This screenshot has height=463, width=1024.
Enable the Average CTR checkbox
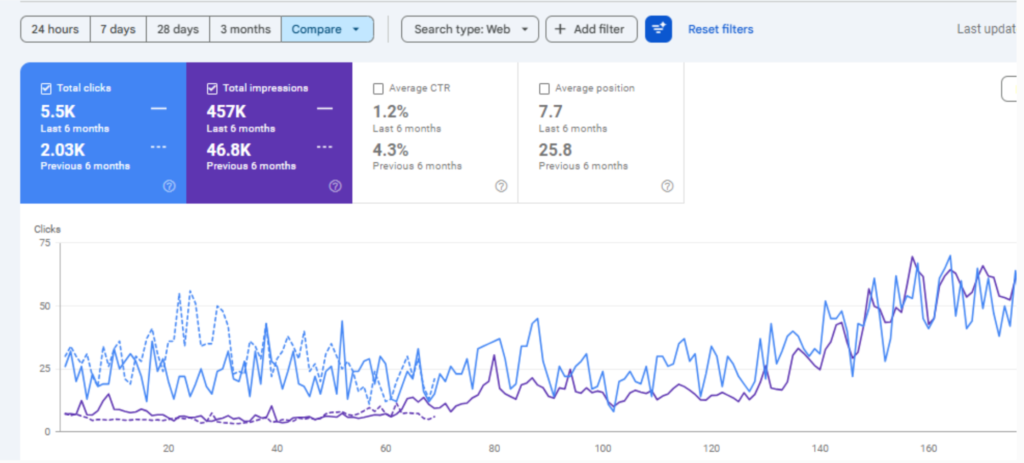(x=379, y=88)
